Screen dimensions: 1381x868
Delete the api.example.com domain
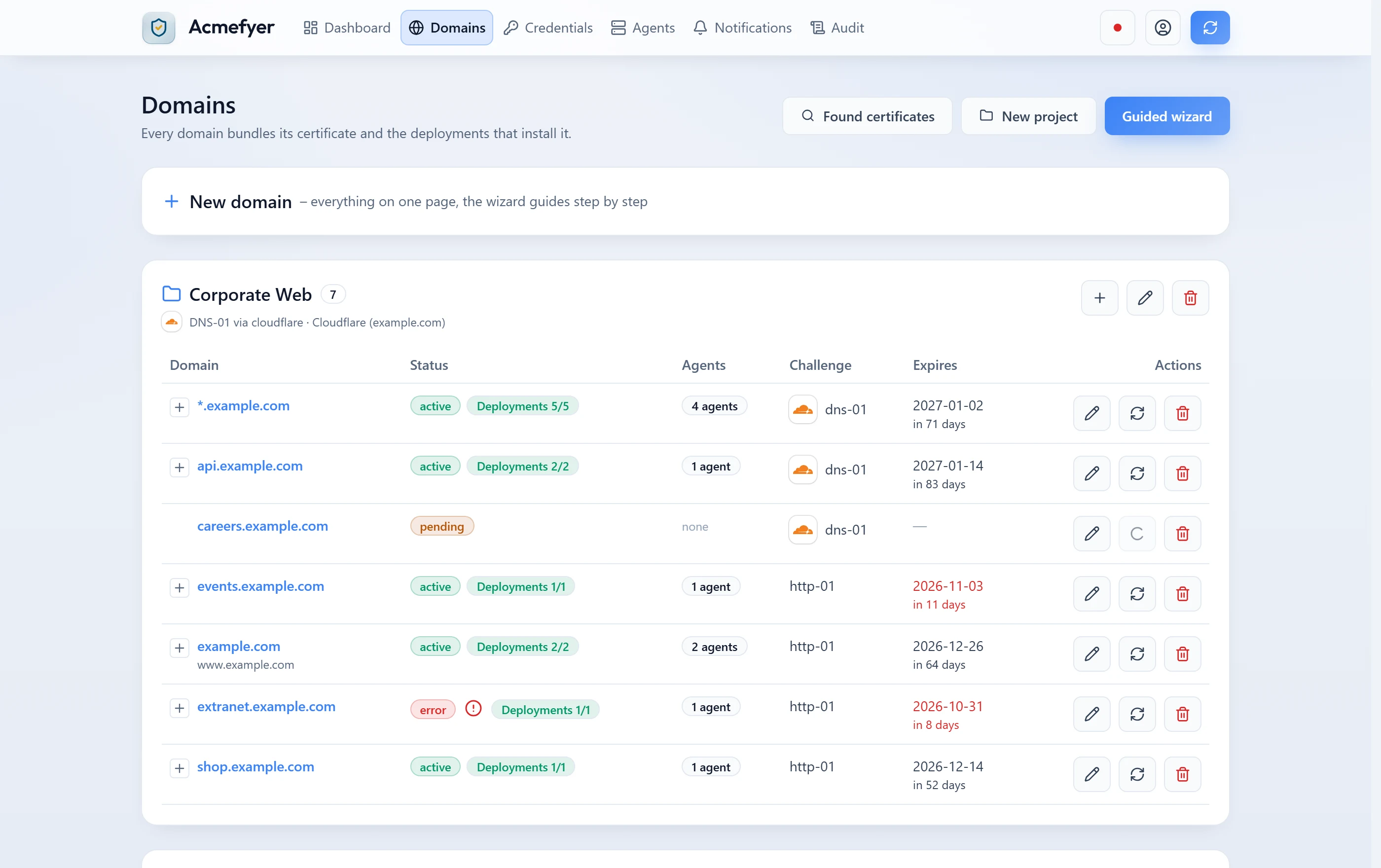tap(1182, 473)
